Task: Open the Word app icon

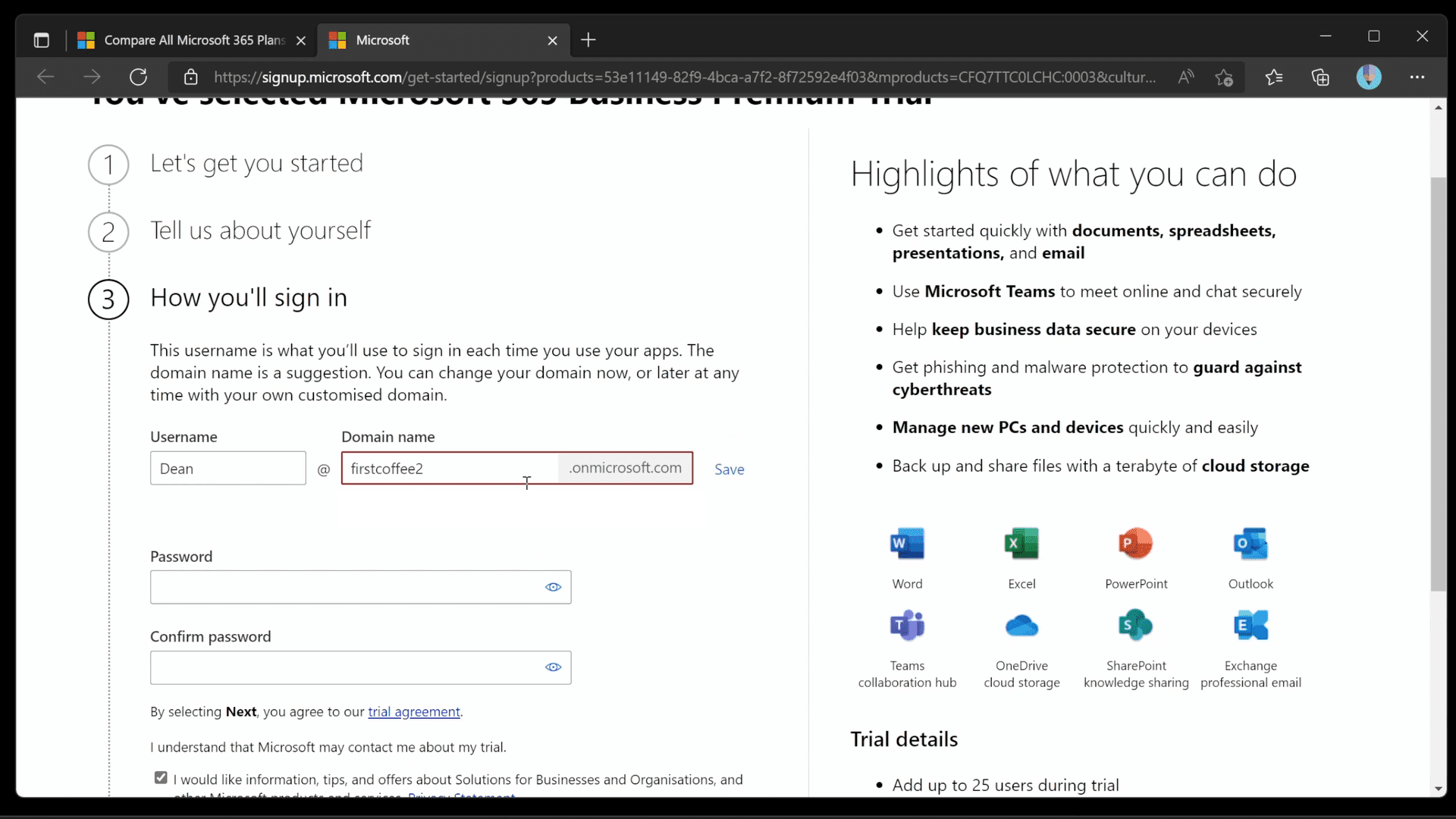Action: click(x=907, y=544)
